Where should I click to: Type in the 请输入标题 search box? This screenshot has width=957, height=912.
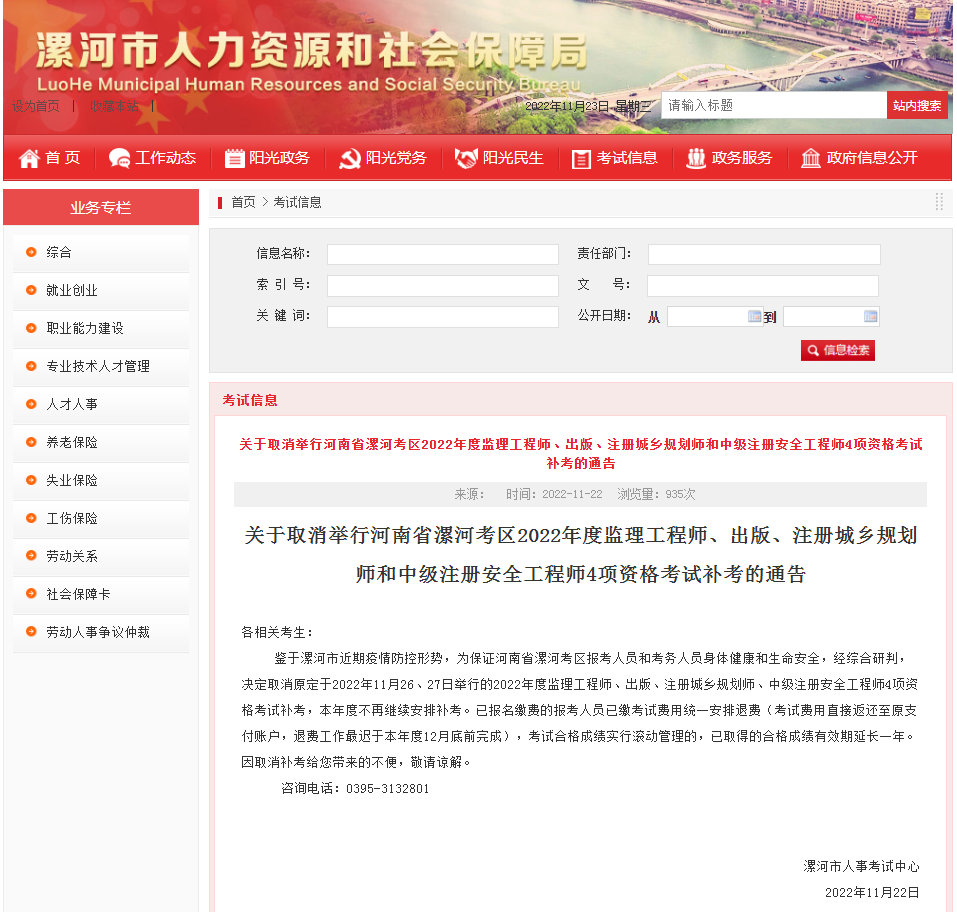[x=773, y=105]
